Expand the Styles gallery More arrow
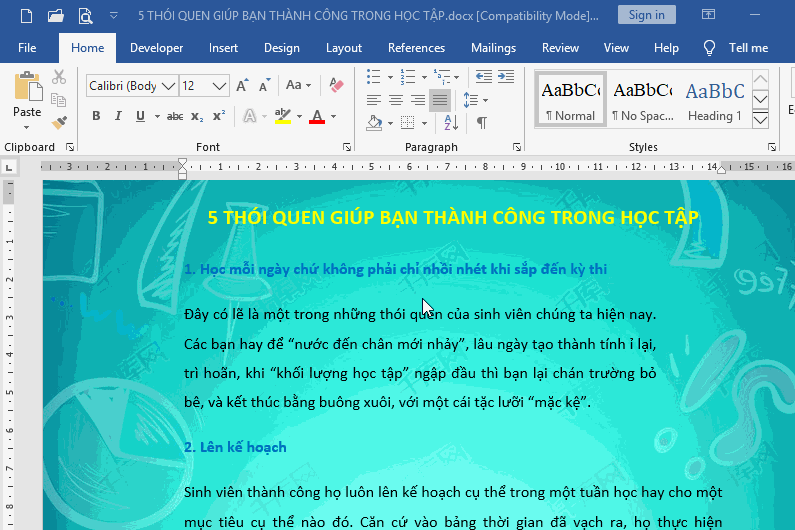This screenshot has width=795, height=530. click(761, 120)
